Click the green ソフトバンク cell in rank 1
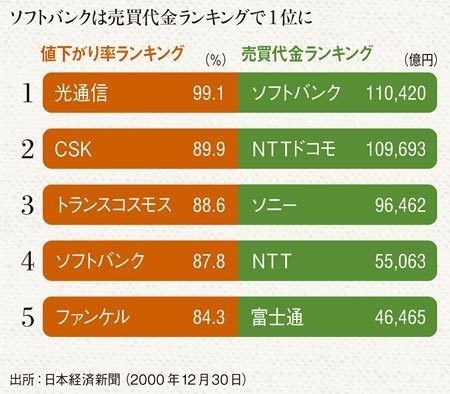 coord(296,93)
